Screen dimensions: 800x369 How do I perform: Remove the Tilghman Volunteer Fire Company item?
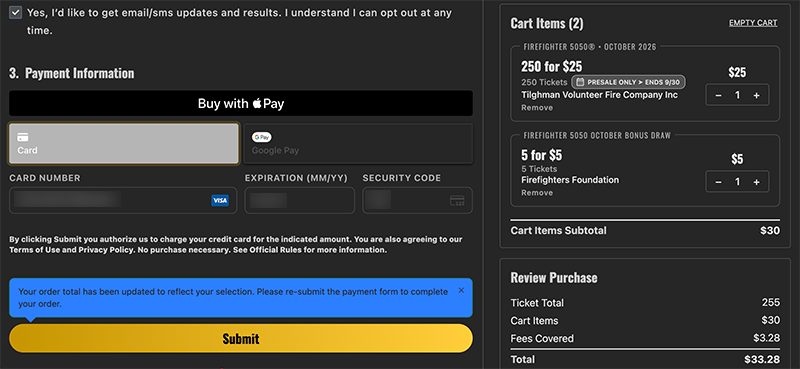point(537,108)
